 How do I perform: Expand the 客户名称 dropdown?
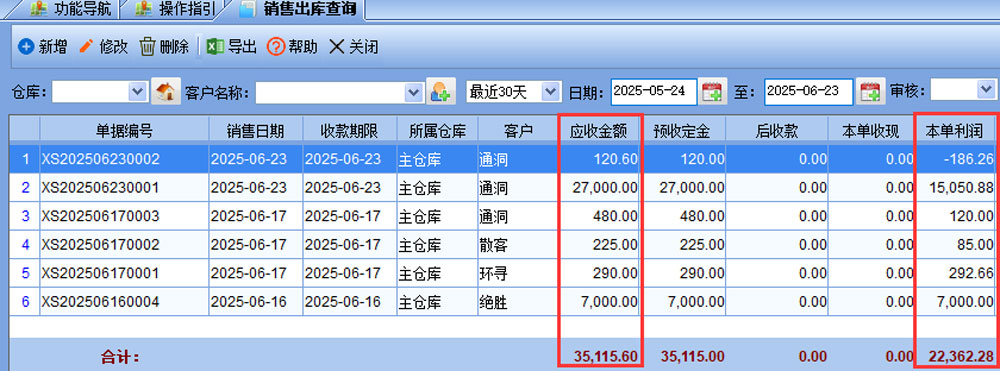(x=415, y=92)
